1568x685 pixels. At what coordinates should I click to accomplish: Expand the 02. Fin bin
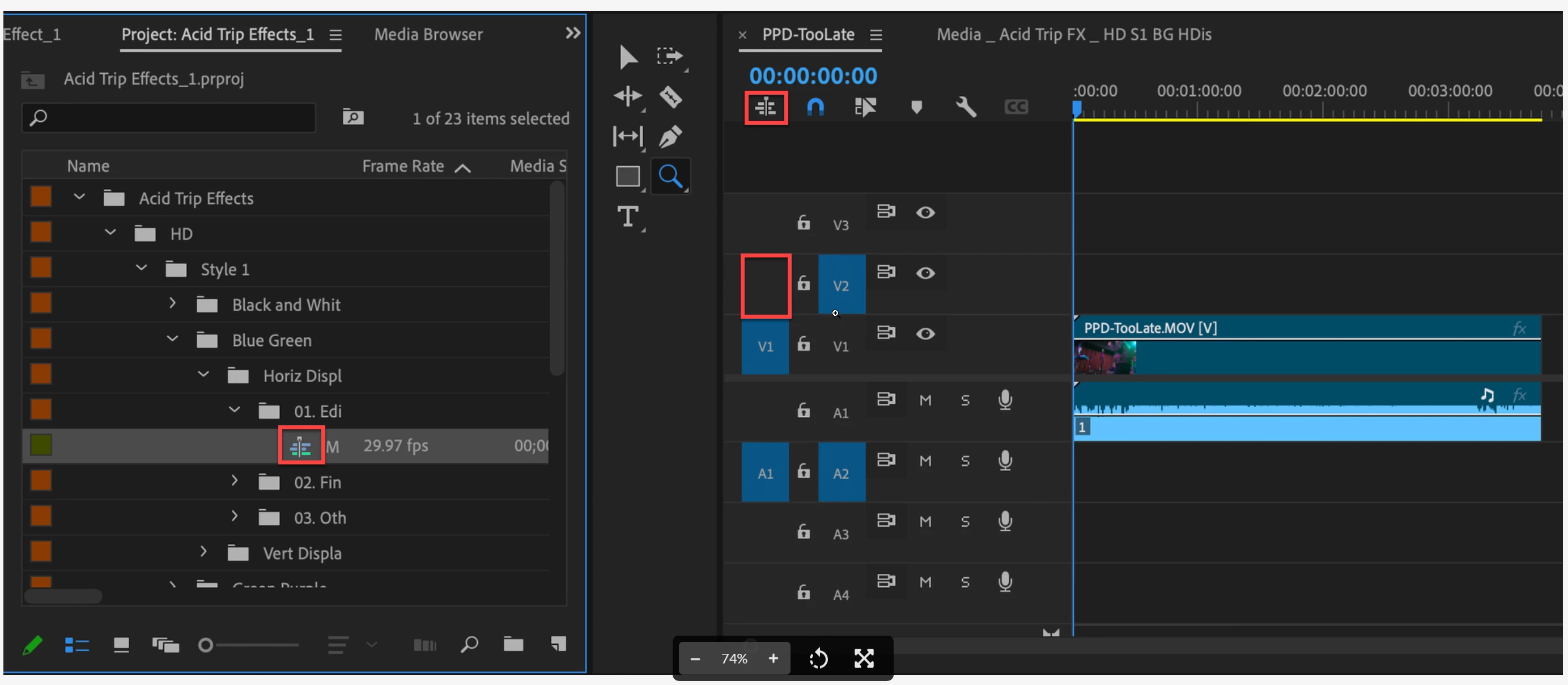tap(235, 481)
